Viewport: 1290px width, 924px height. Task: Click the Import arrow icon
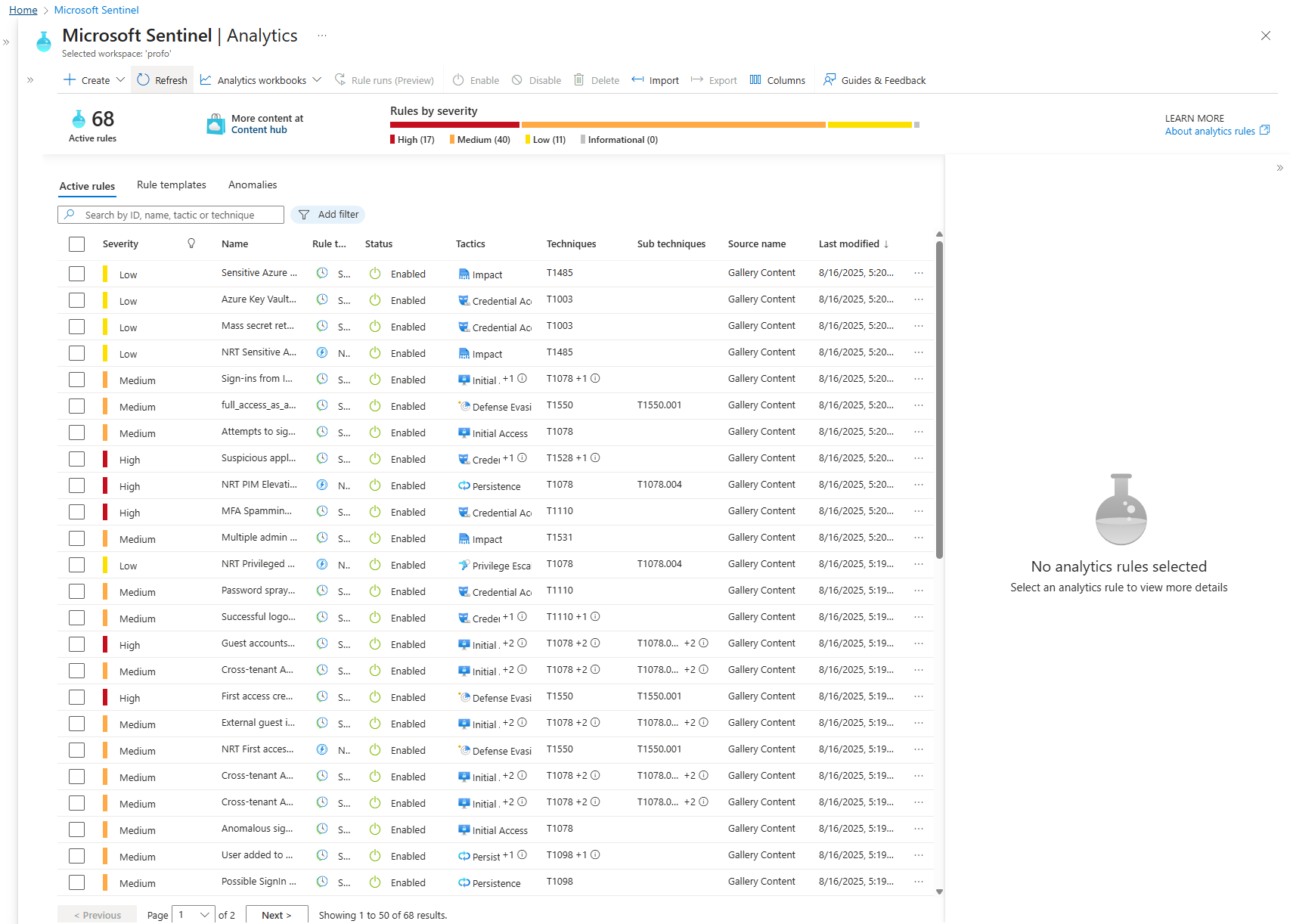coord(637,79)
